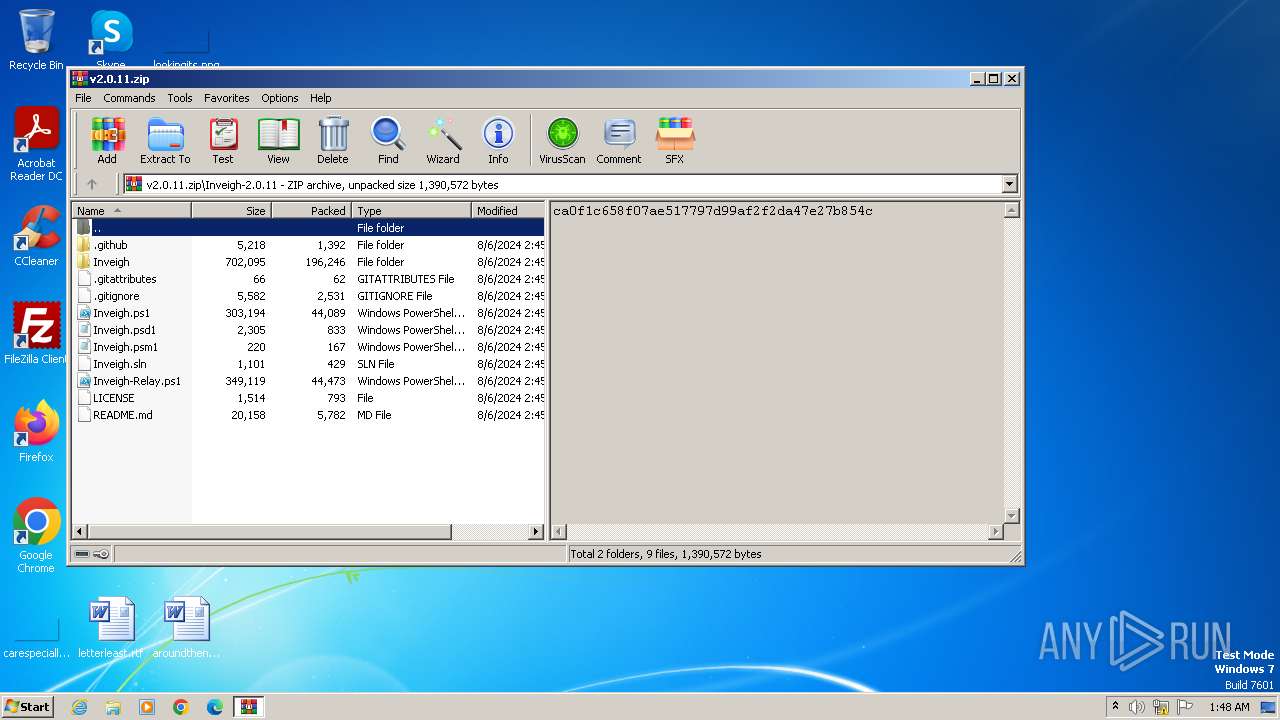Click the drive icon in status bar
The image size is (1280, 720).
(82, 554)
